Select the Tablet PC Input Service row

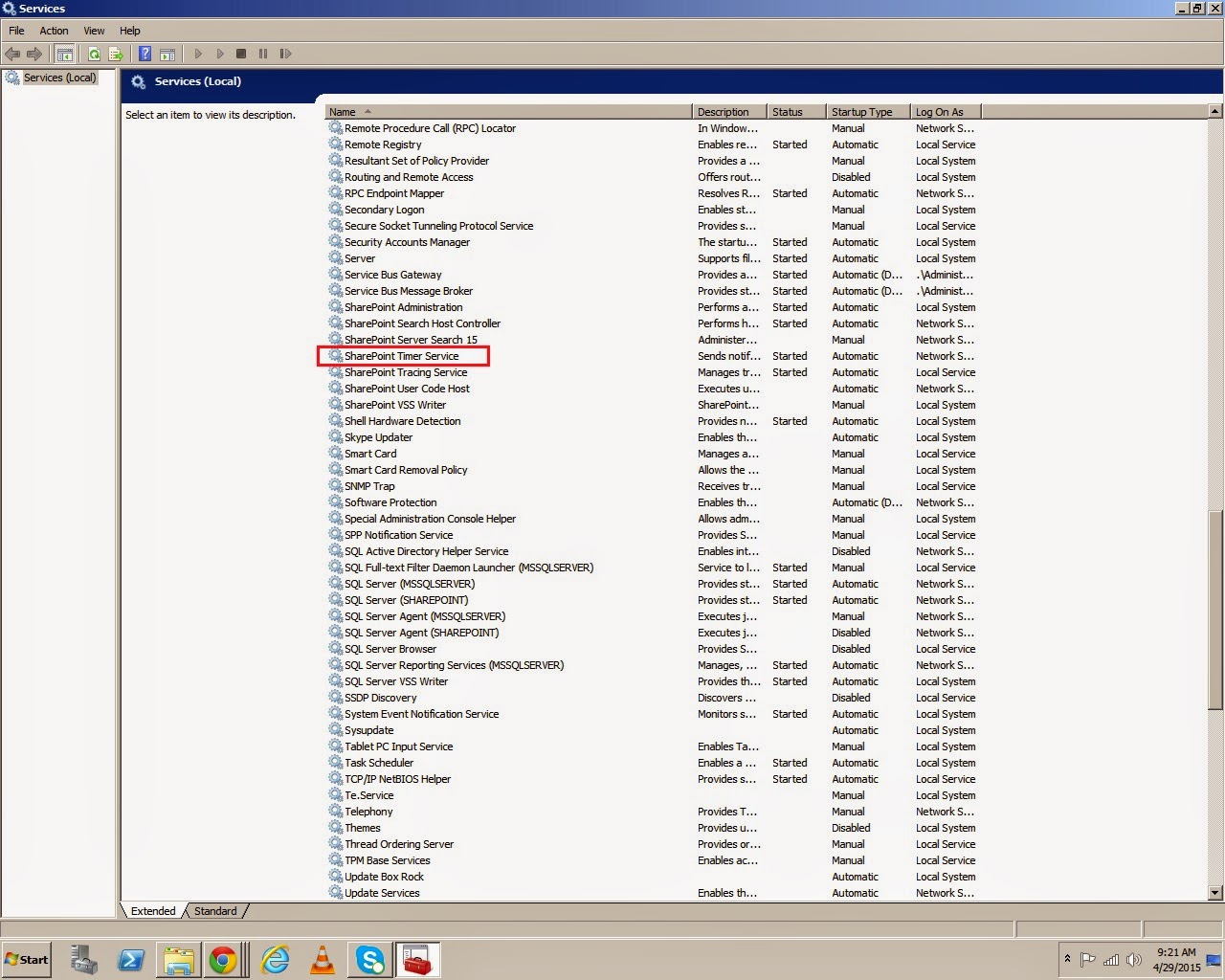(654, 746)
